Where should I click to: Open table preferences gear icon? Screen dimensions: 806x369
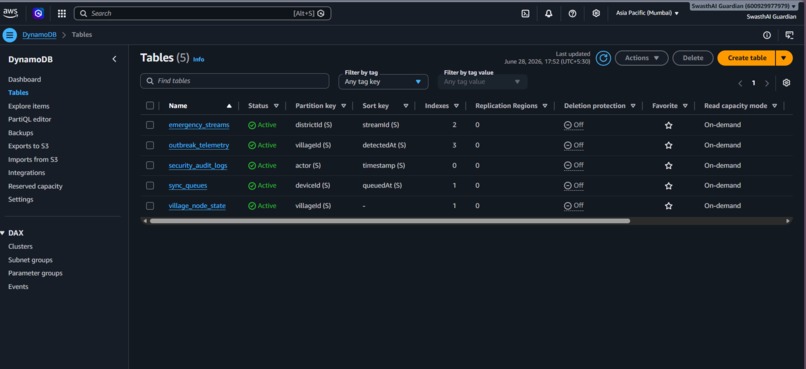pyautogui.click(x=786, y=83)
